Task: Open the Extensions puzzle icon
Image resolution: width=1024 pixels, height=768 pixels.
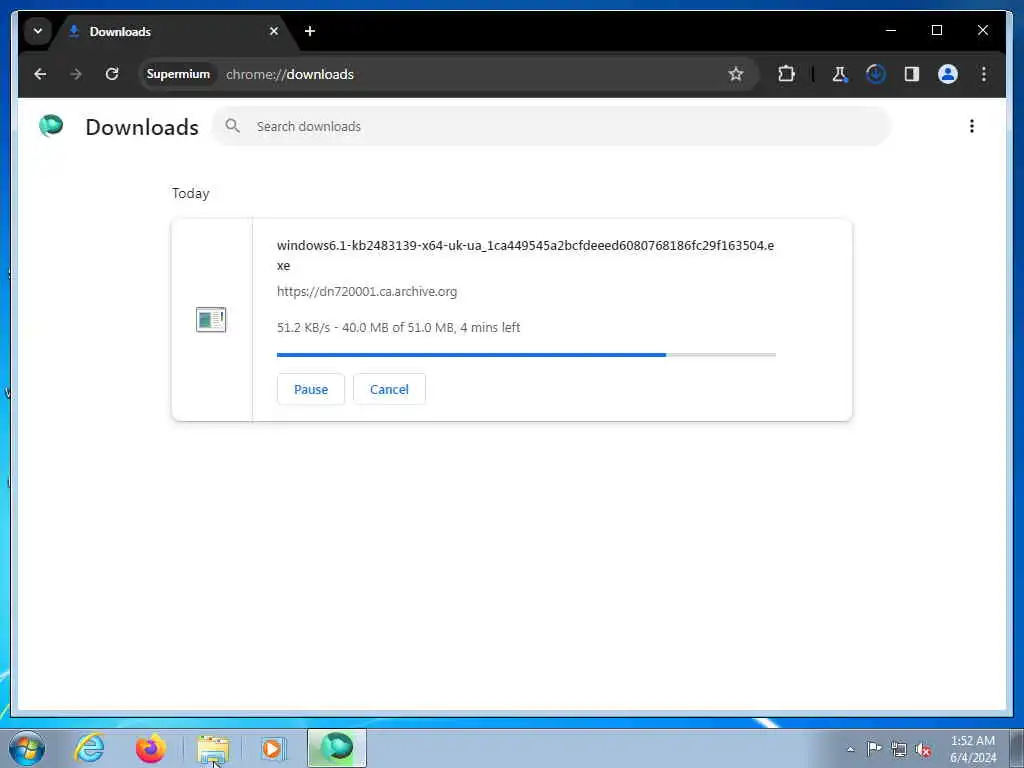Action: click(x=786, y=74)
